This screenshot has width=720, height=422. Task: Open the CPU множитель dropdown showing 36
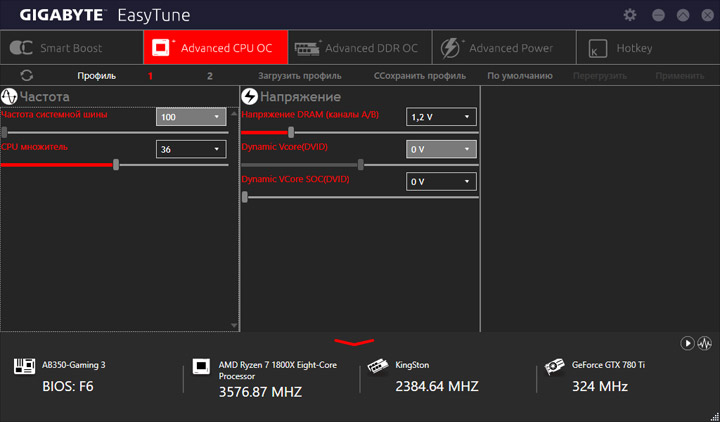[191, 149]
